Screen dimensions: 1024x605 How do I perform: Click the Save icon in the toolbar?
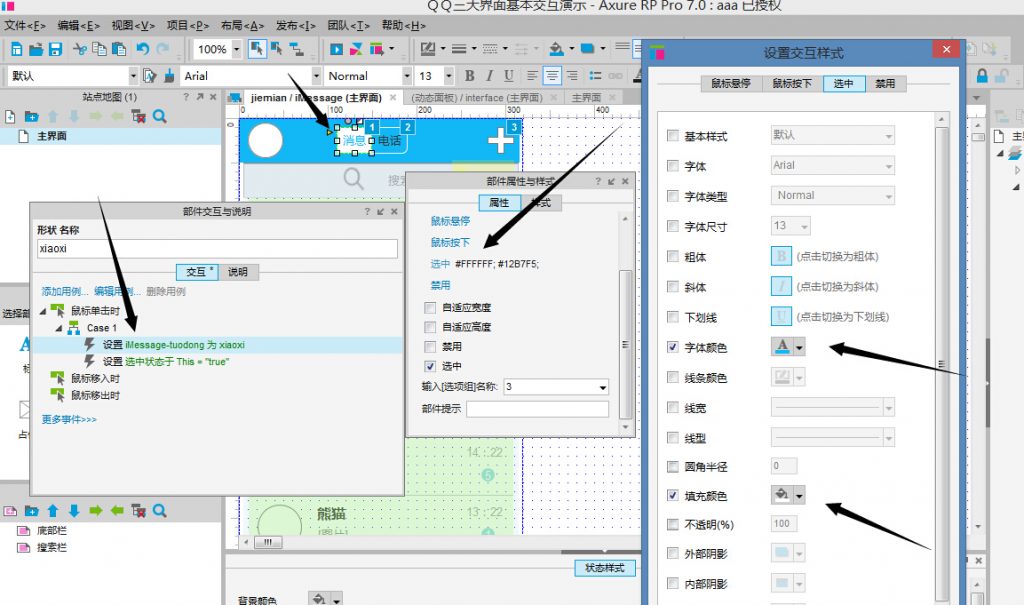tap(55, 49)
